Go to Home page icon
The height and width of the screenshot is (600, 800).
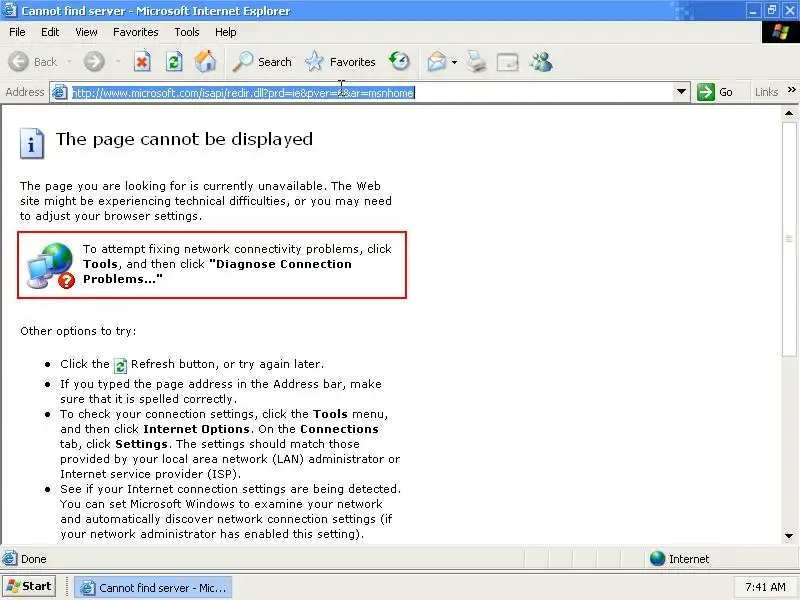click(x=206, y=61)
